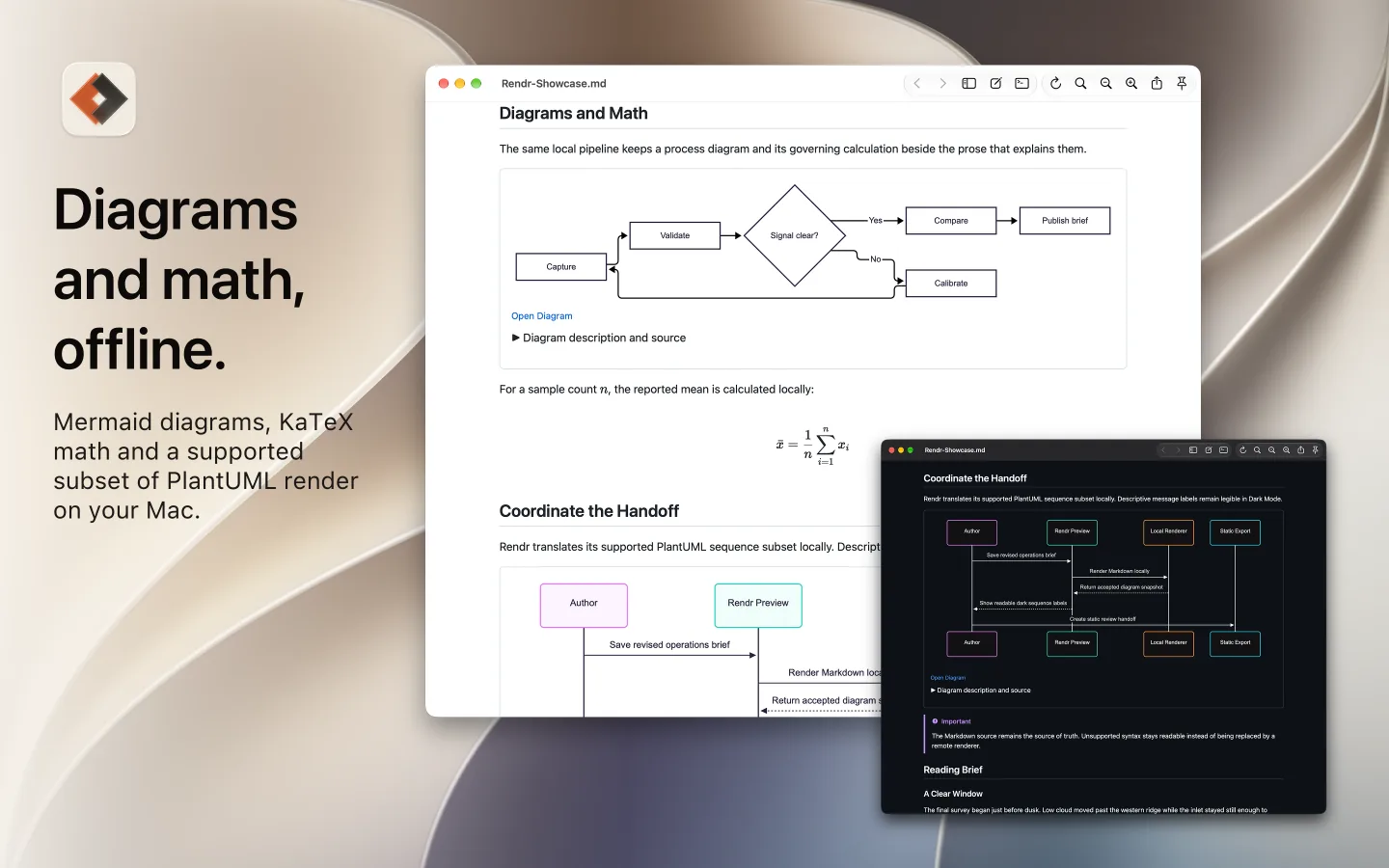Click the Coordinate the Handoff heading in dark window
The width and height of the screenshot is (1389, 868).
(975, 478)
